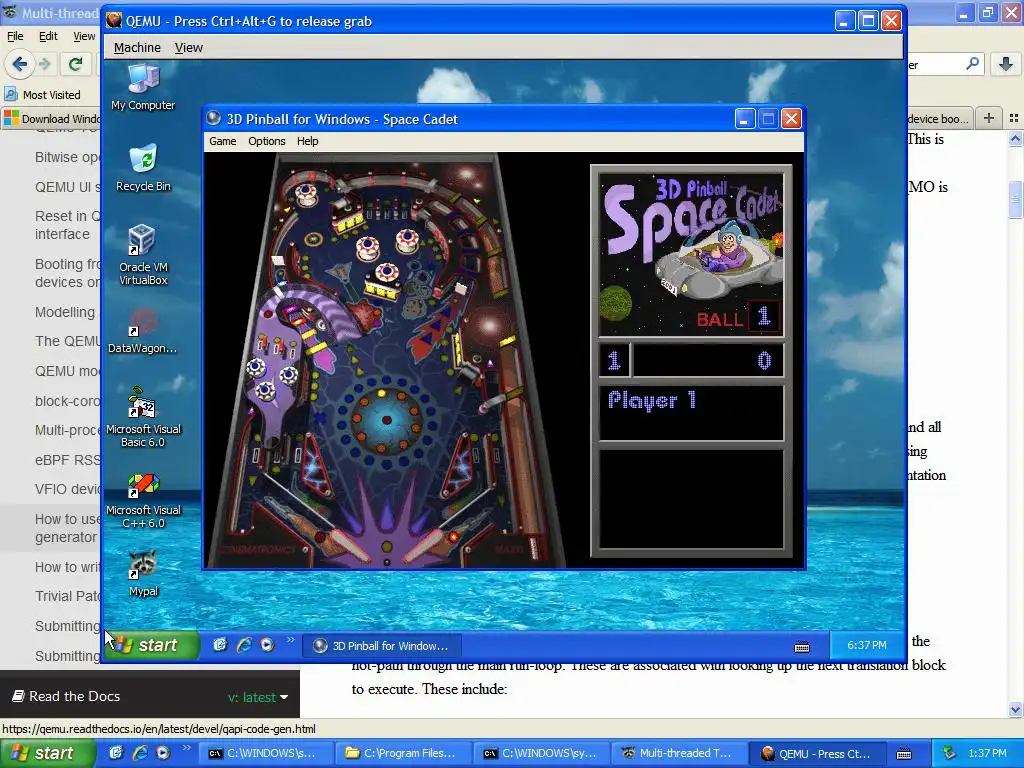
Task: Open My Computer icon on guest desktop
Action: point(143,87)
